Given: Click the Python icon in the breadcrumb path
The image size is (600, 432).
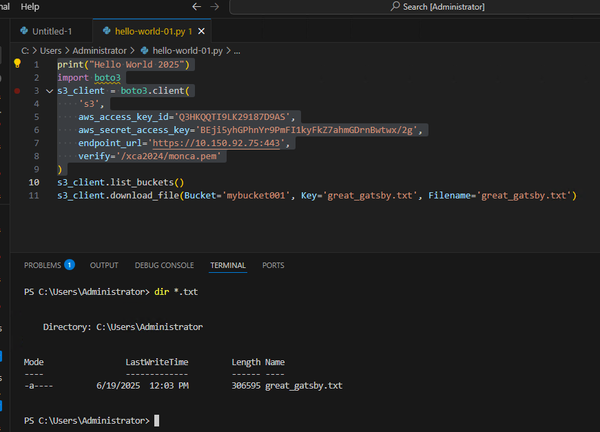Looking at the screenshot, I should click(144, 50).
